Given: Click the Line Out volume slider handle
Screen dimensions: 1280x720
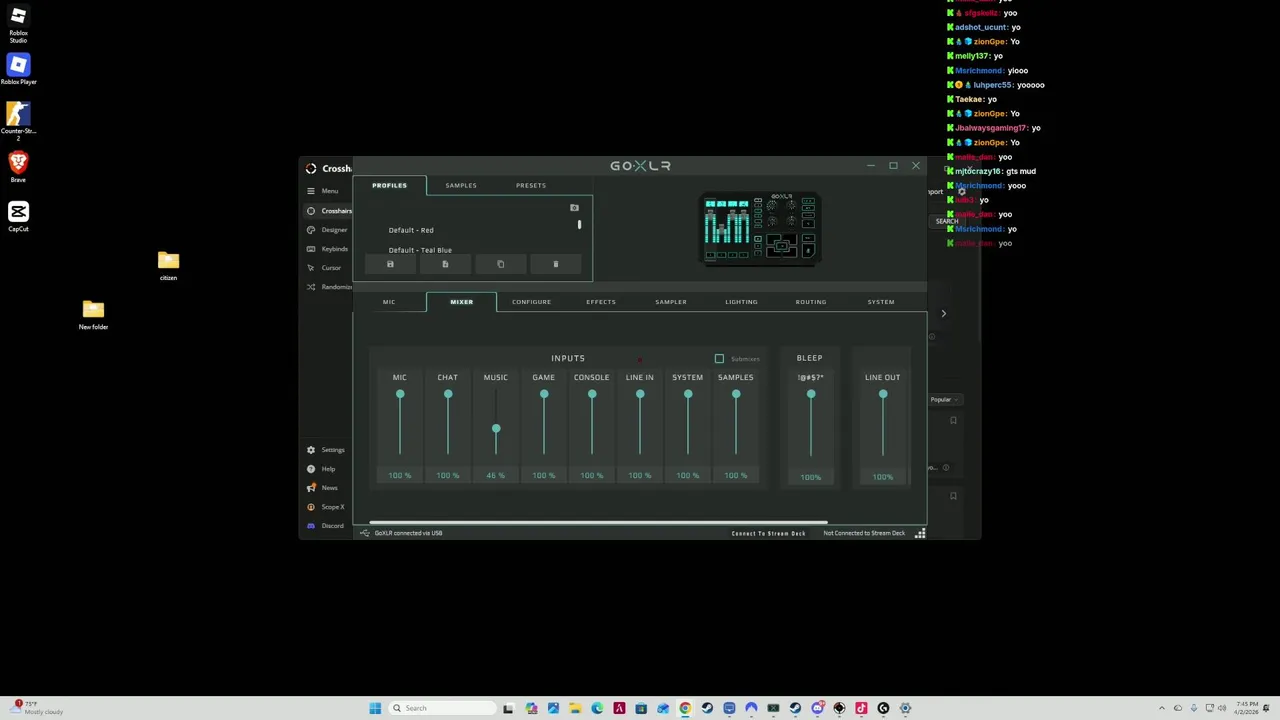Looking at the screenshot, I should (x=883, y=395).
